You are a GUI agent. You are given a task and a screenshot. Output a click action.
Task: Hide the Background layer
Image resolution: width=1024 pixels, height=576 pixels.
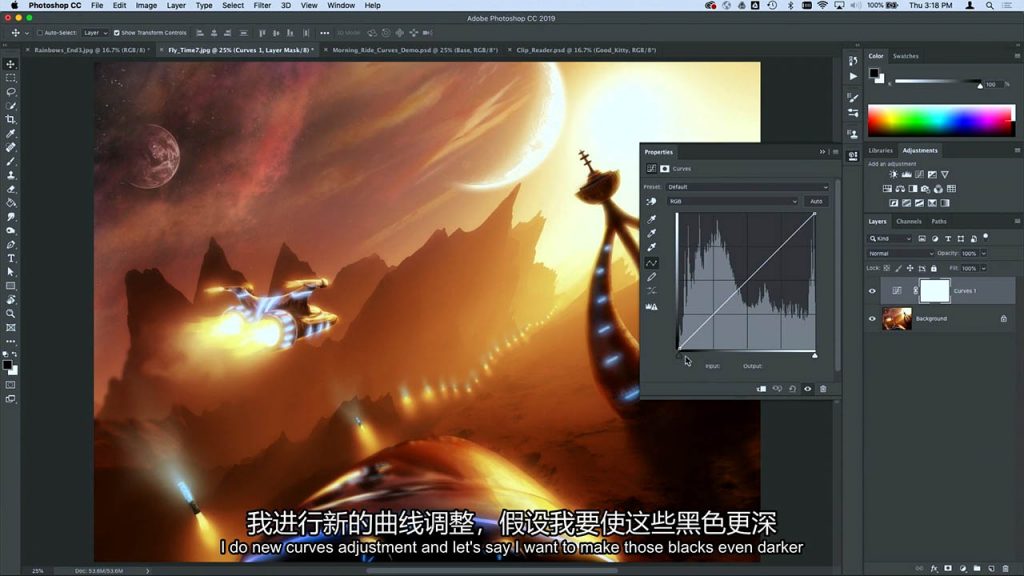(x=872, y=319)
